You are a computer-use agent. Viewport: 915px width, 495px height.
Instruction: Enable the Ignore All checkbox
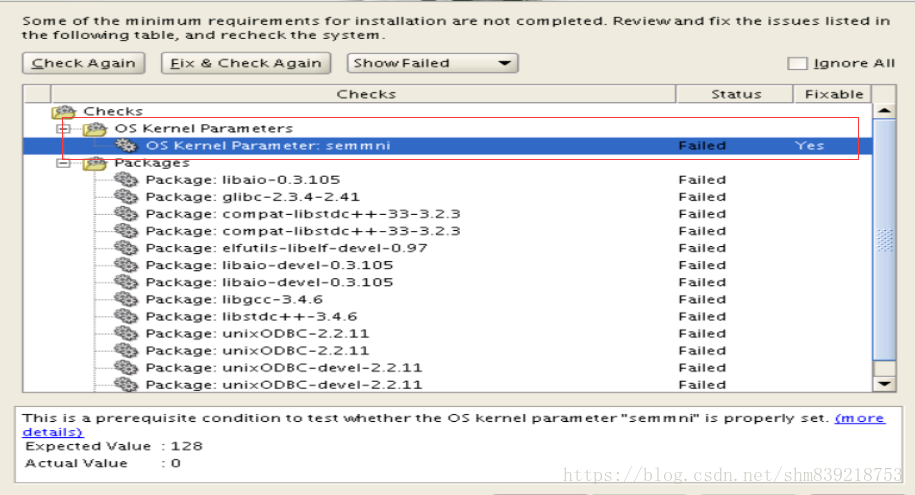(797, 63)
